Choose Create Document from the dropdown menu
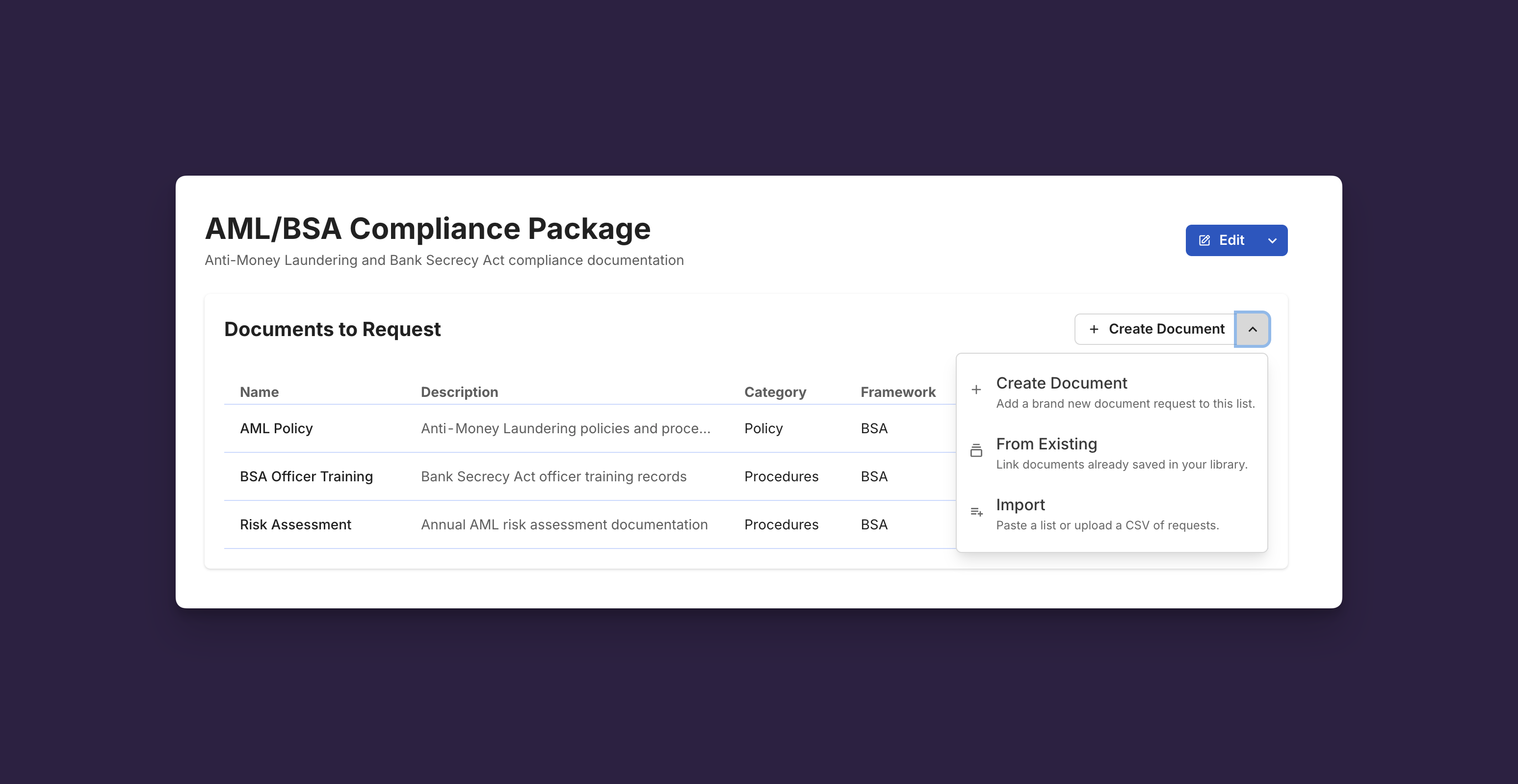The height and width of the screenshot is (784, 1518). (x=1061, y=383)
